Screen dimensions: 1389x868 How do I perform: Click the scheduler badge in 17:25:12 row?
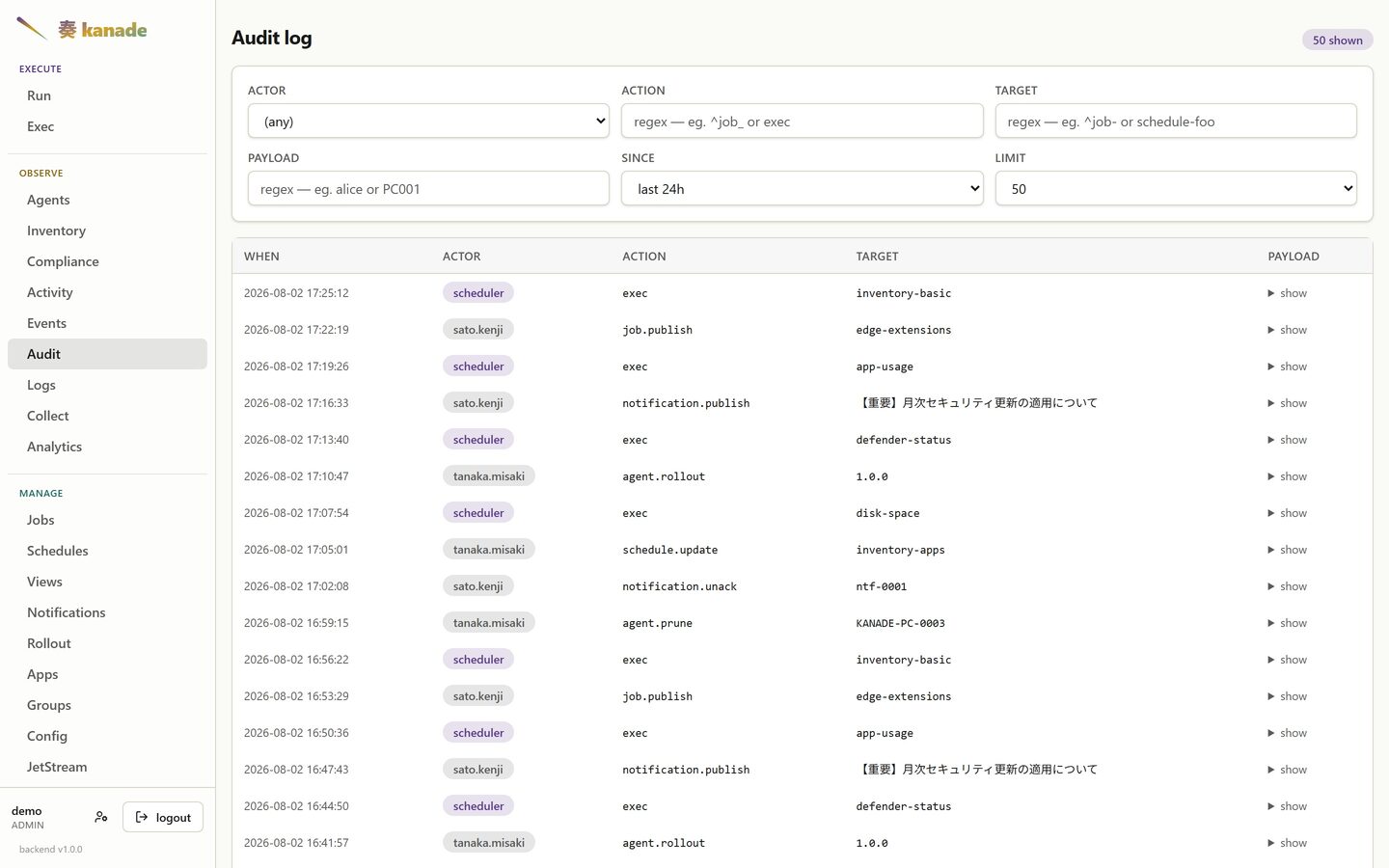(478, 293)
